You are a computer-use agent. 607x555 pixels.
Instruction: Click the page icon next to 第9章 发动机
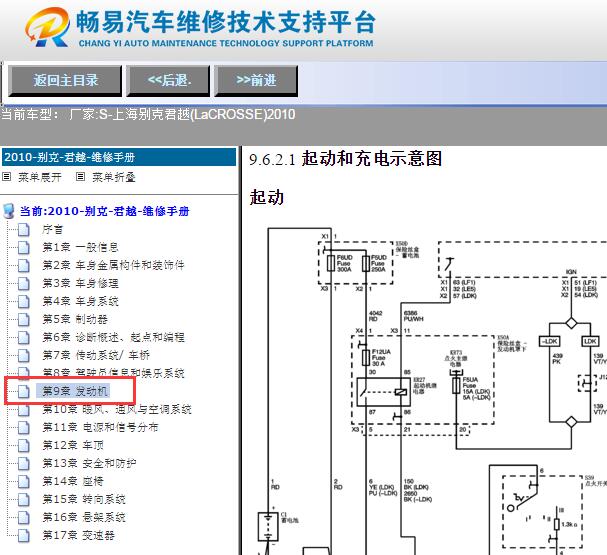point(24,391)
